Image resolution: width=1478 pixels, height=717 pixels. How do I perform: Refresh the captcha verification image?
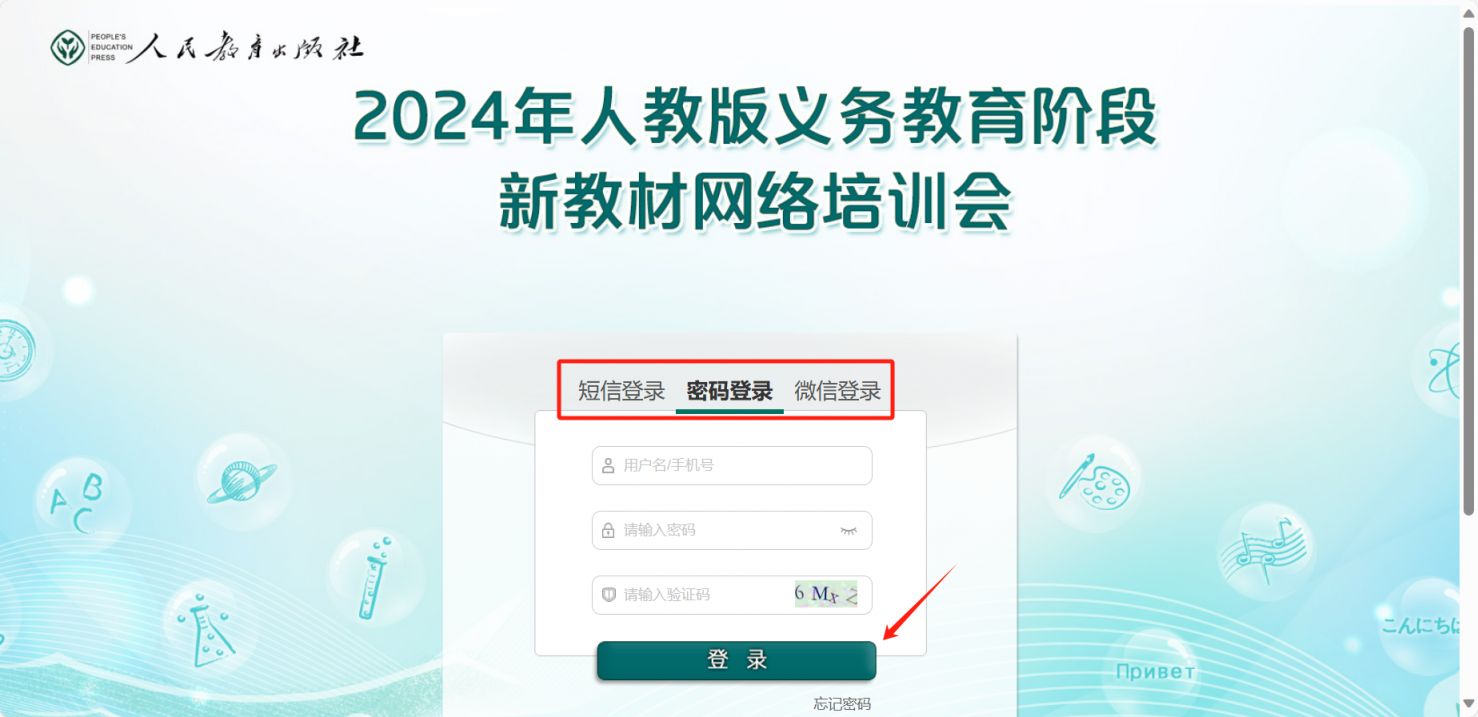click(x=826, y=594)
